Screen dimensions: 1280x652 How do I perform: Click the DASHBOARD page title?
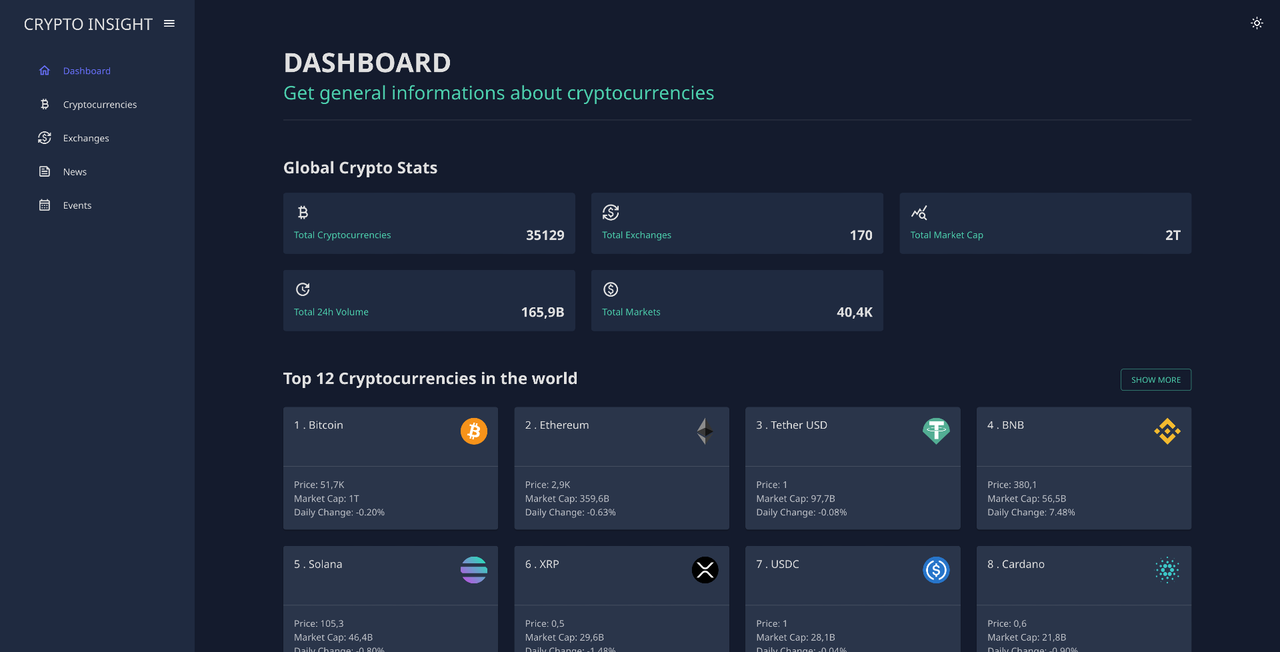[x=367, y=62]
